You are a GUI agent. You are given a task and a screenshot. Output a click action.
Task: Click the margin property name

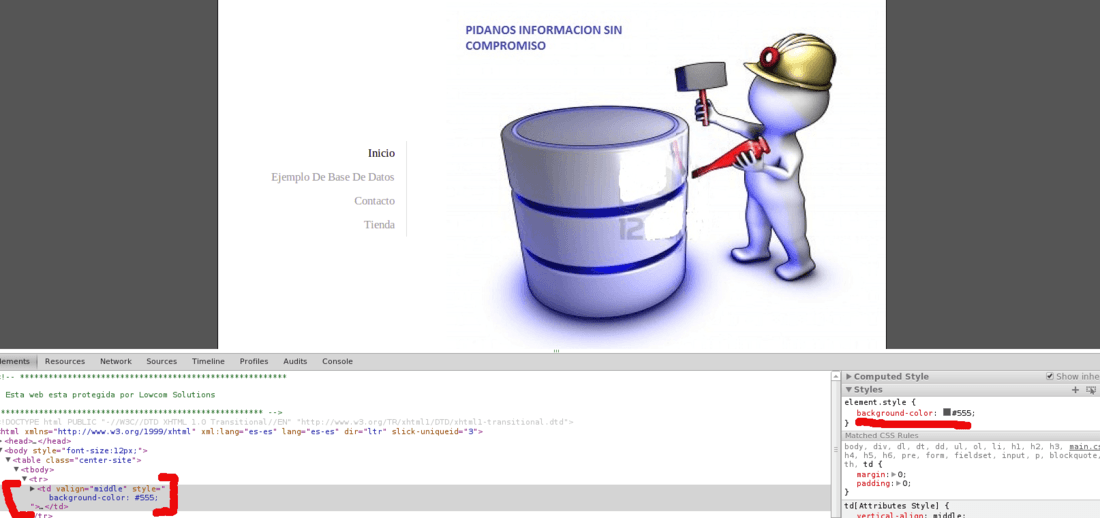pos(873,474)
